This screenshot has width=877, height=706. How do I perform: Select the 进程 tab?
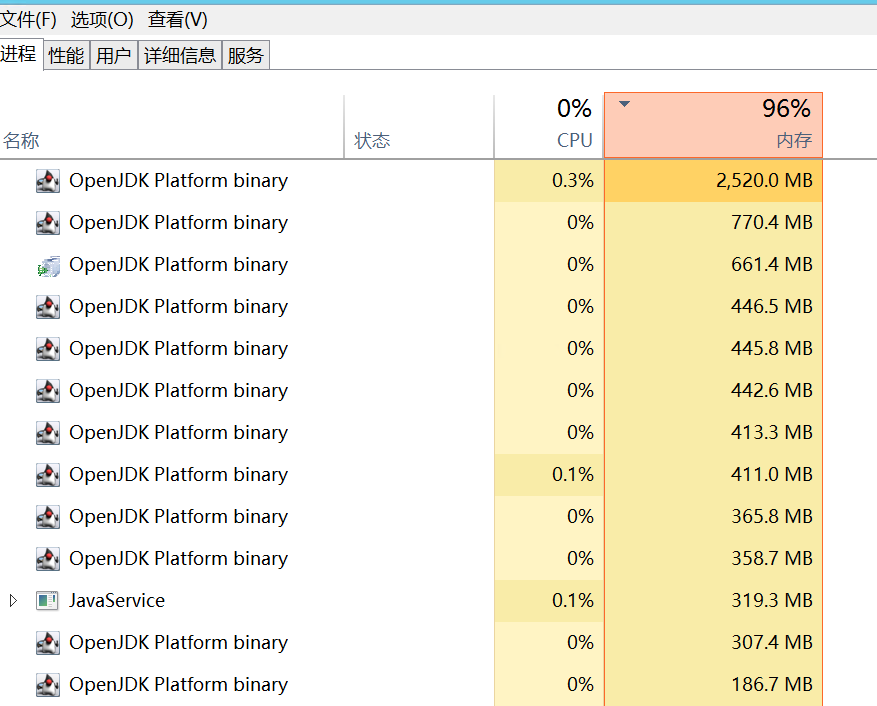20,54
